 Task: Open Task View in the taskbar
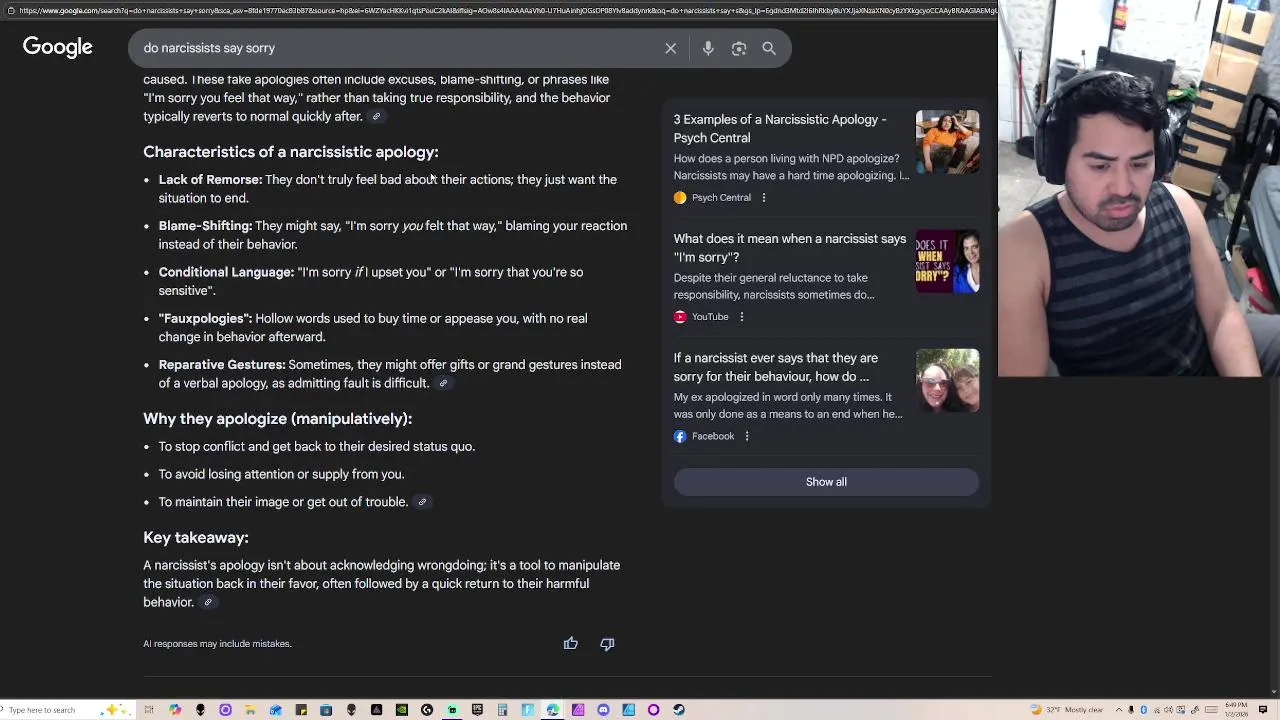pos(149,710)
